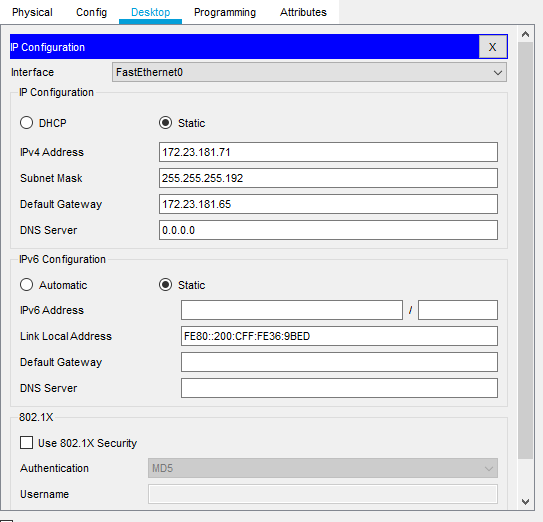Click the scrollbar down arrow
The image size is (543, 522).
(525, 502)
